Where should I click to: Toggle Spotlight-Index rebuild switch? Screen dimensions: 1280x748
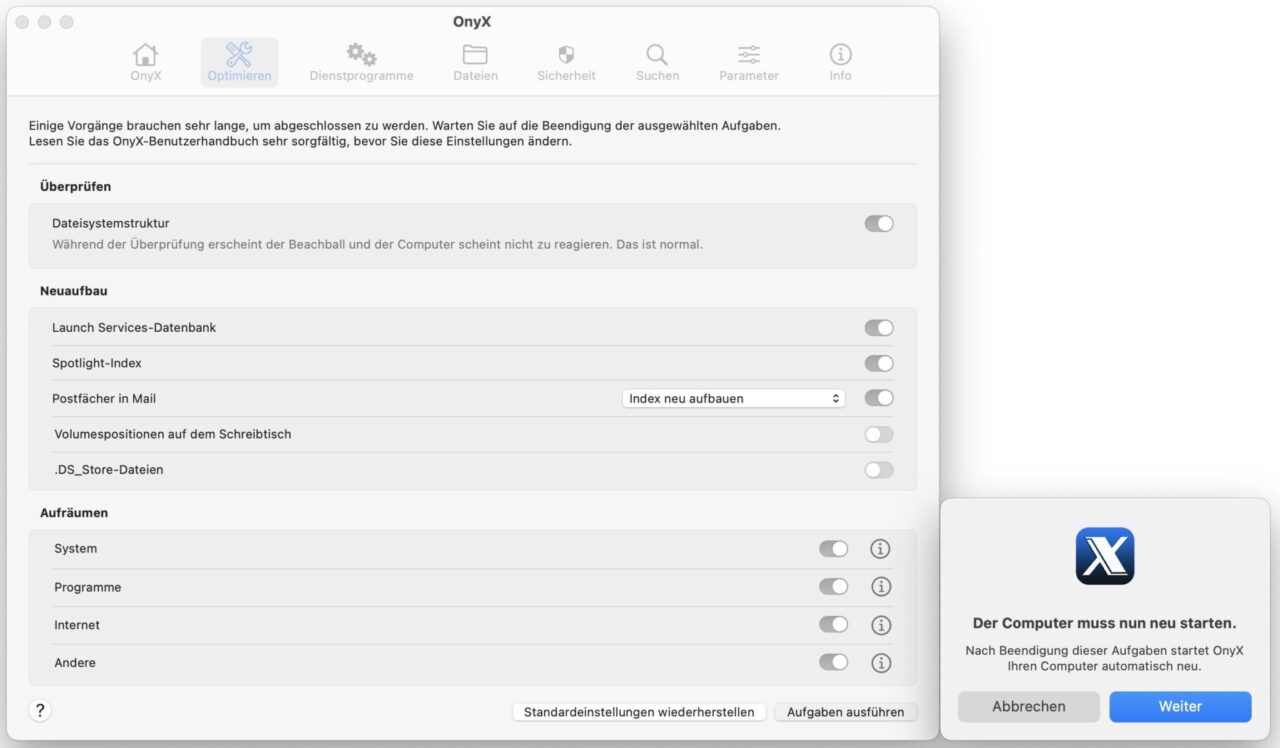tap(879, 363)
